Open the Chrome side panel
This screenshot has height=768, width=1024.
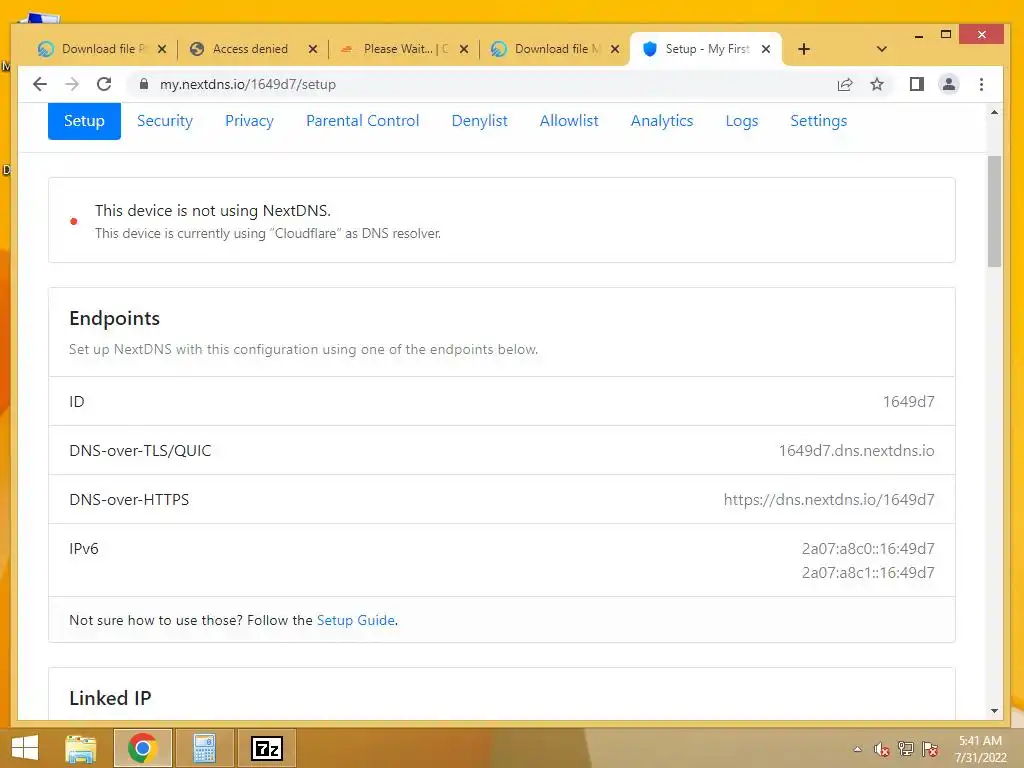[916, 84]
